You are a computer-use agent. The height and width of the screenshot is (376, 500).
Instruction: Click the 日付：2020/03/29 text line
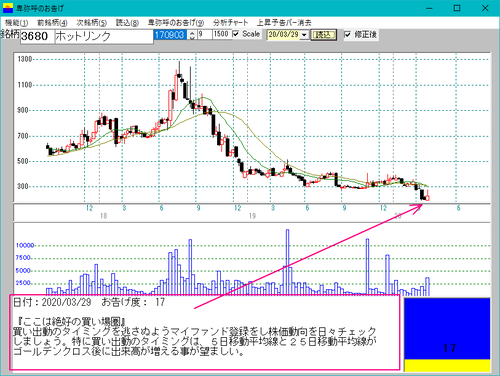click(x=89, y=302)
